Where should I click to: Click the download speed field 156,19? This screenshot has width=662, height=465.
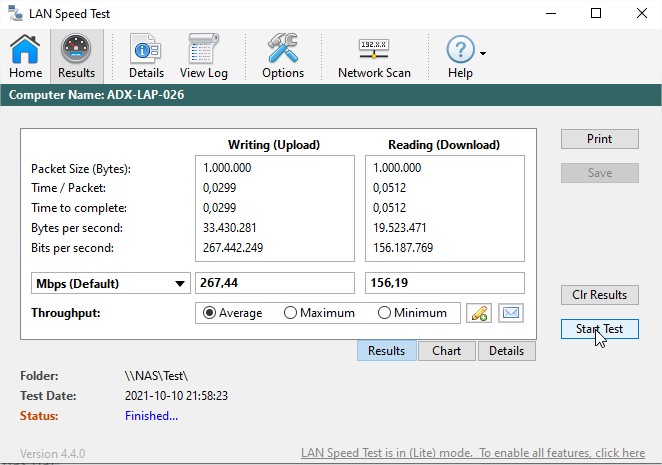tap(445, 283)
